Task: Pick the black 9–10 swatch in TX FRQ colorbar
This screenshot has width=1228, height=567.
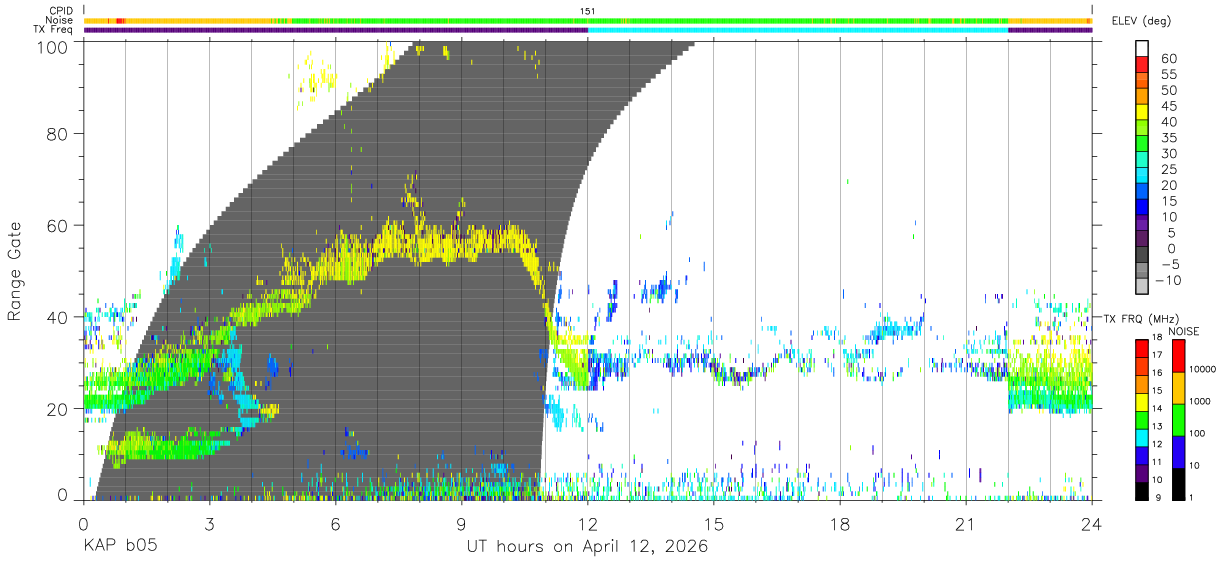Action: (x=1142, y=489)
